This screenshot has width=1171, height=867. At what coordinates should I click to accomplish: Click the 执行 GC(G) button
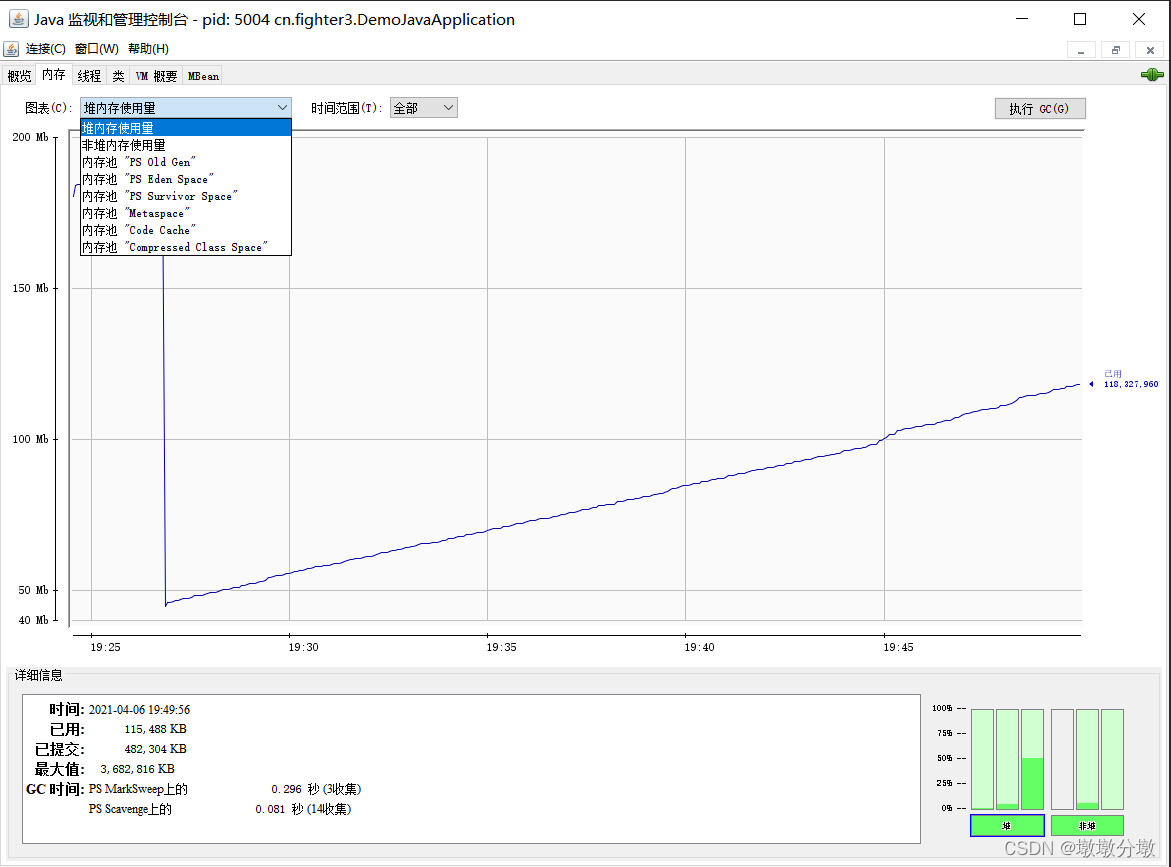coord(1040,109)
